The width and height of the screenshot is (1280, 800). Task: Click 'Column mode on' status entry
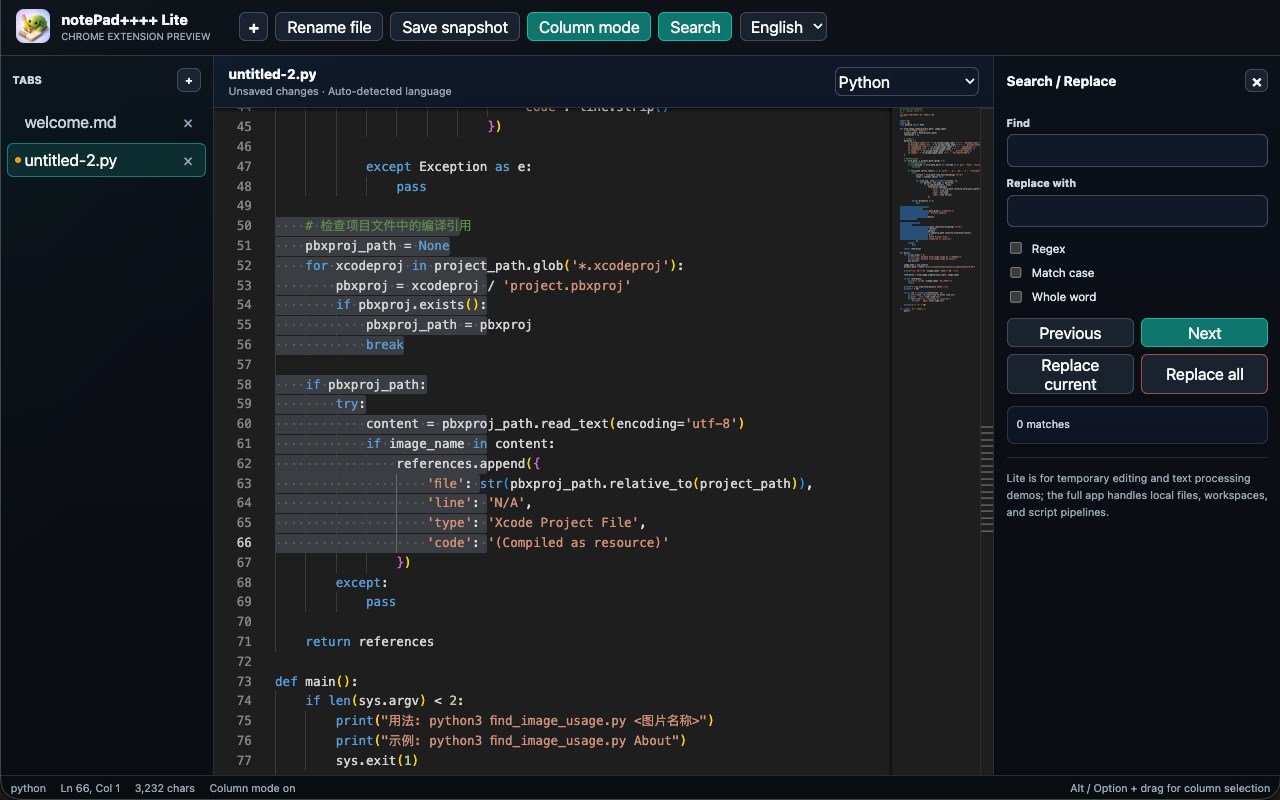[x=252, y=788]
